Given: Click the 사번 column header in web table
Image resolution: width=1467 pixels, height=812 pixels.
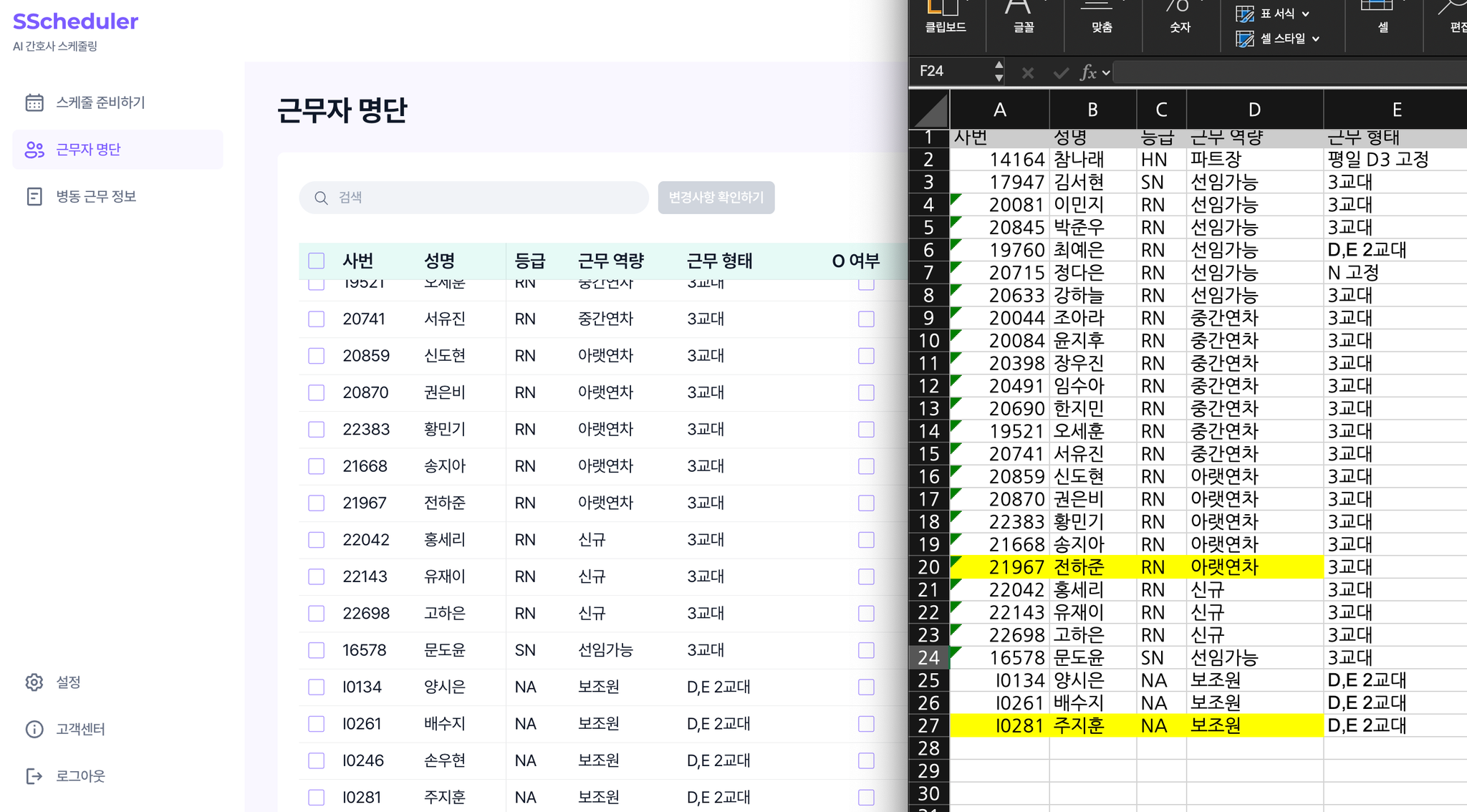Looking at the screenshot, I should [x=358, y=261].
